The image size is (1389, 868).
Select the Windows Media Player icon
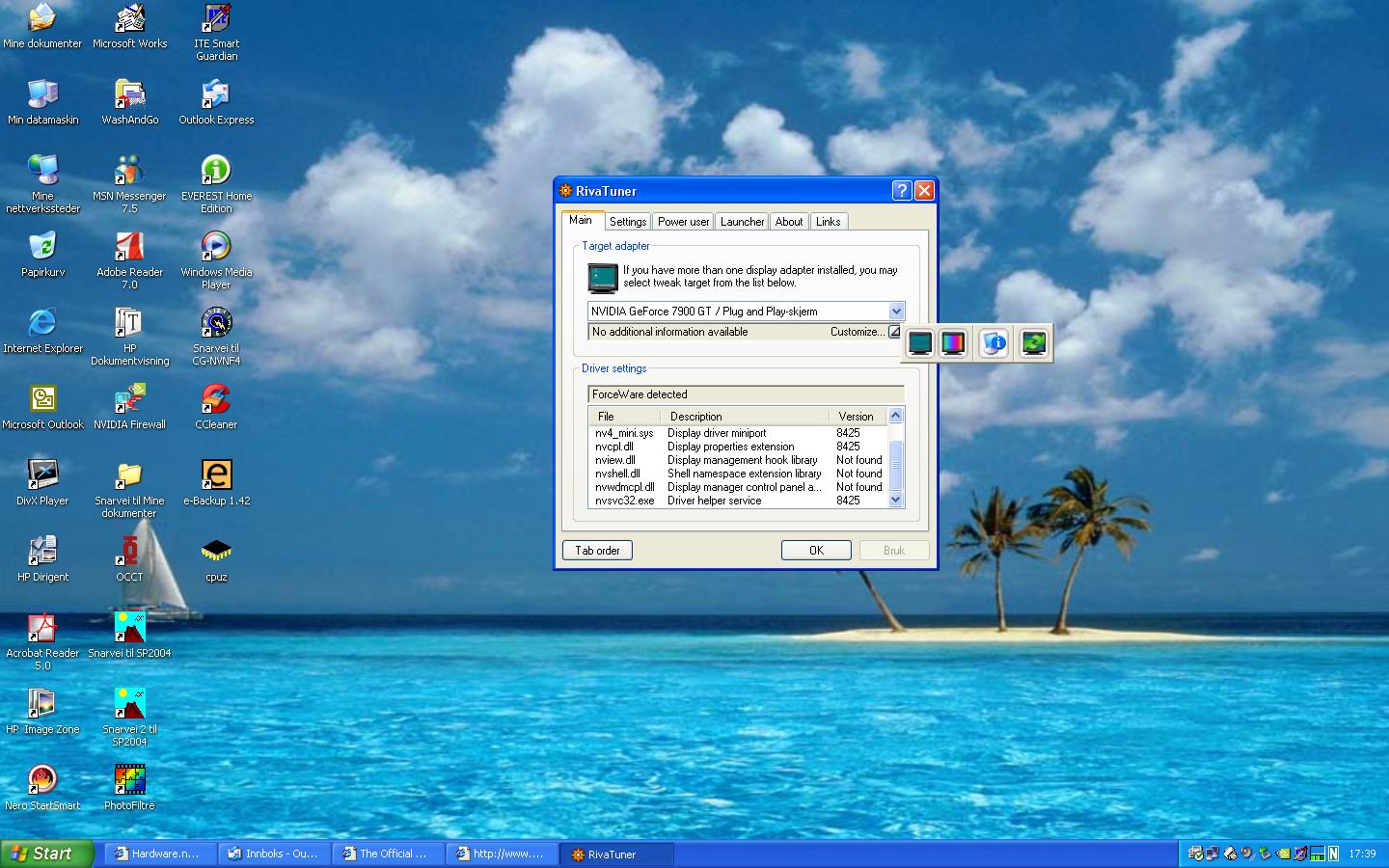coord(216,260)
